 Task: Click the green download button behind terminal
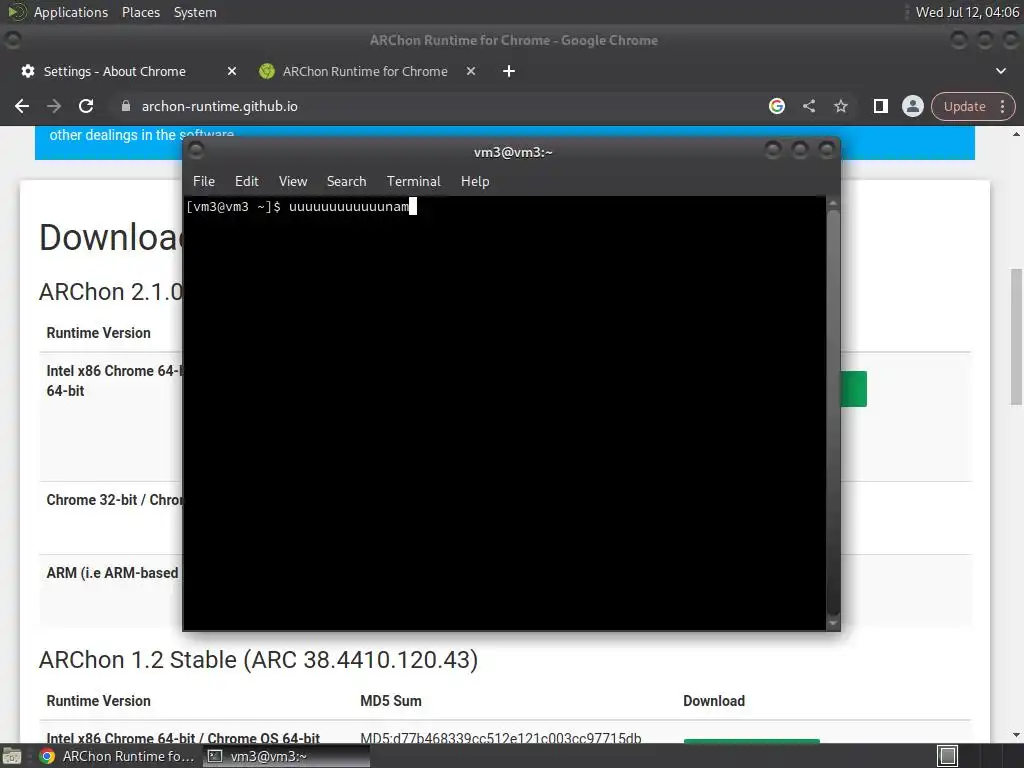pyautogui.click(x=854, y=389)
